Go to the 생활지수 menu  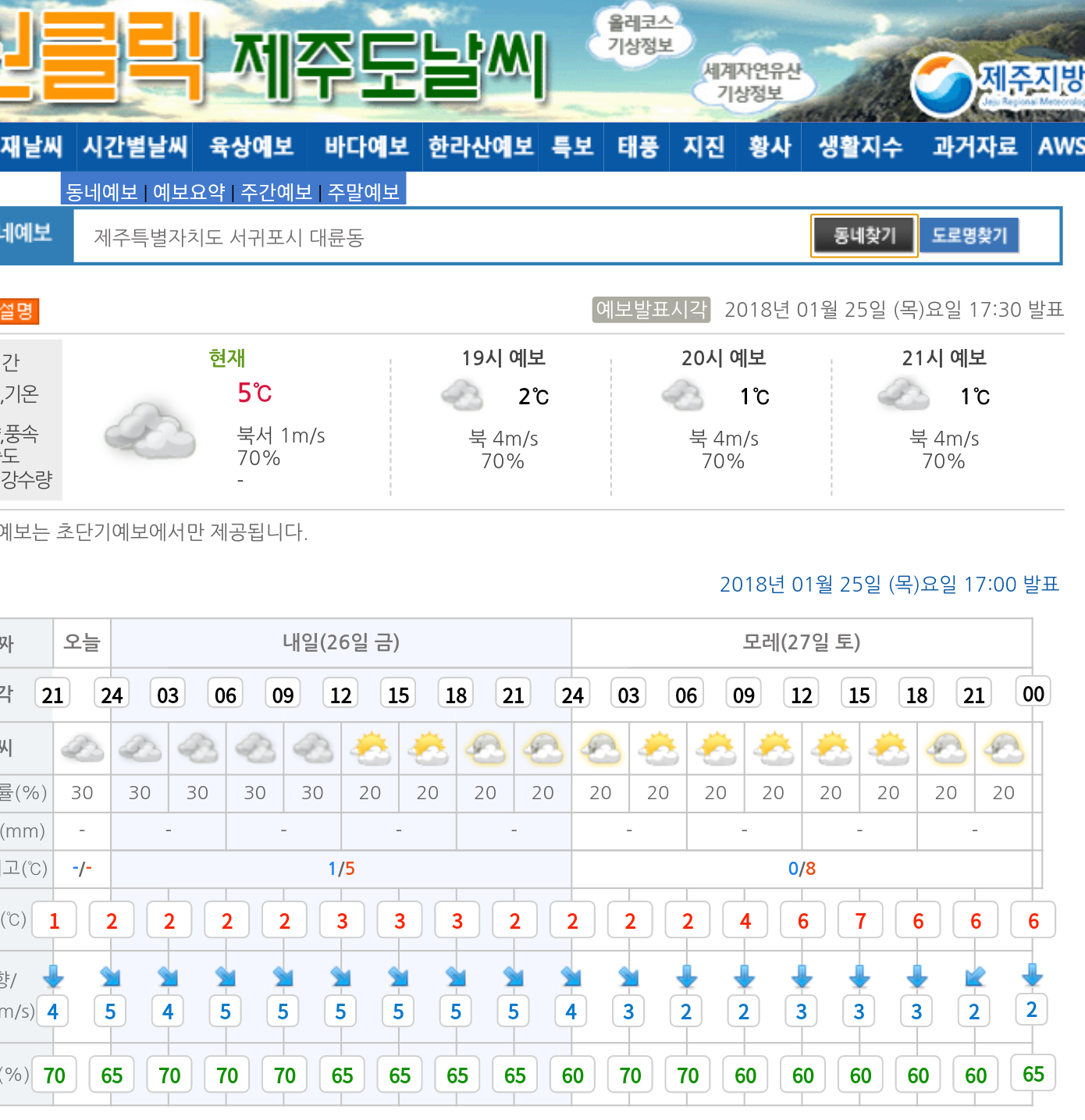[860, 147]
